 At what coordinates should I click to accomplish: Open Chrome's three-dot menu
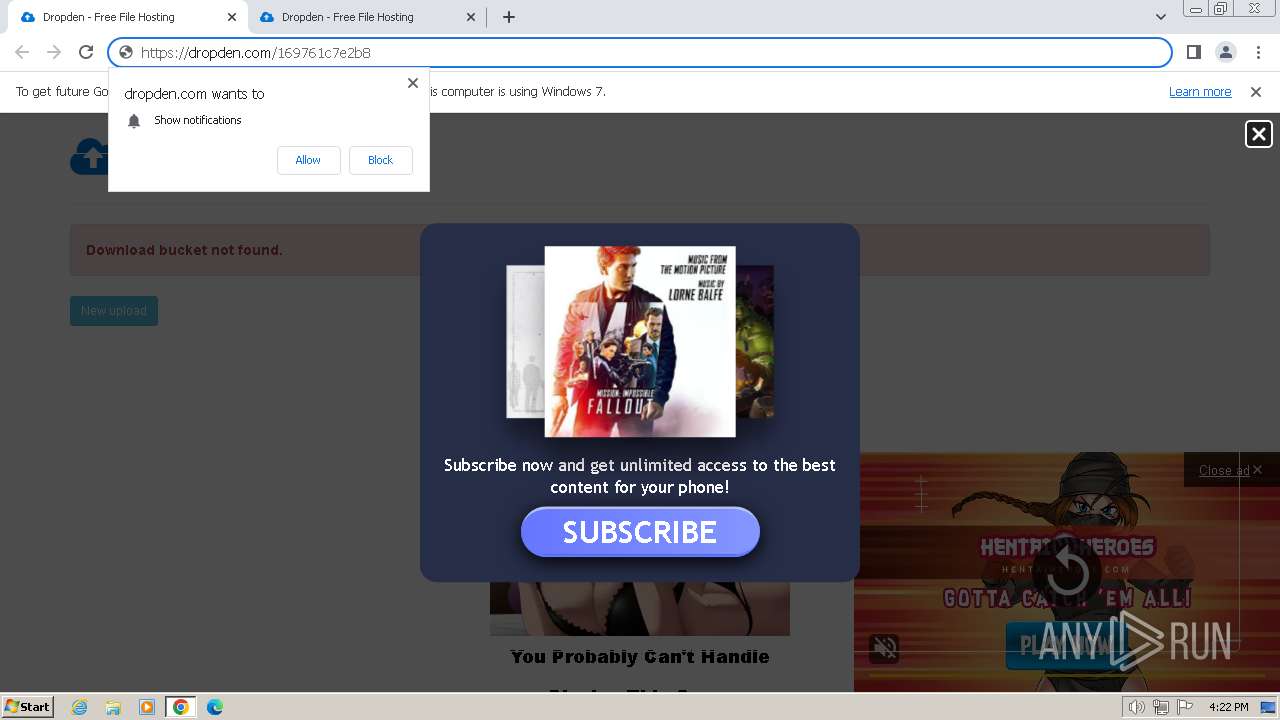(1257, 52)
